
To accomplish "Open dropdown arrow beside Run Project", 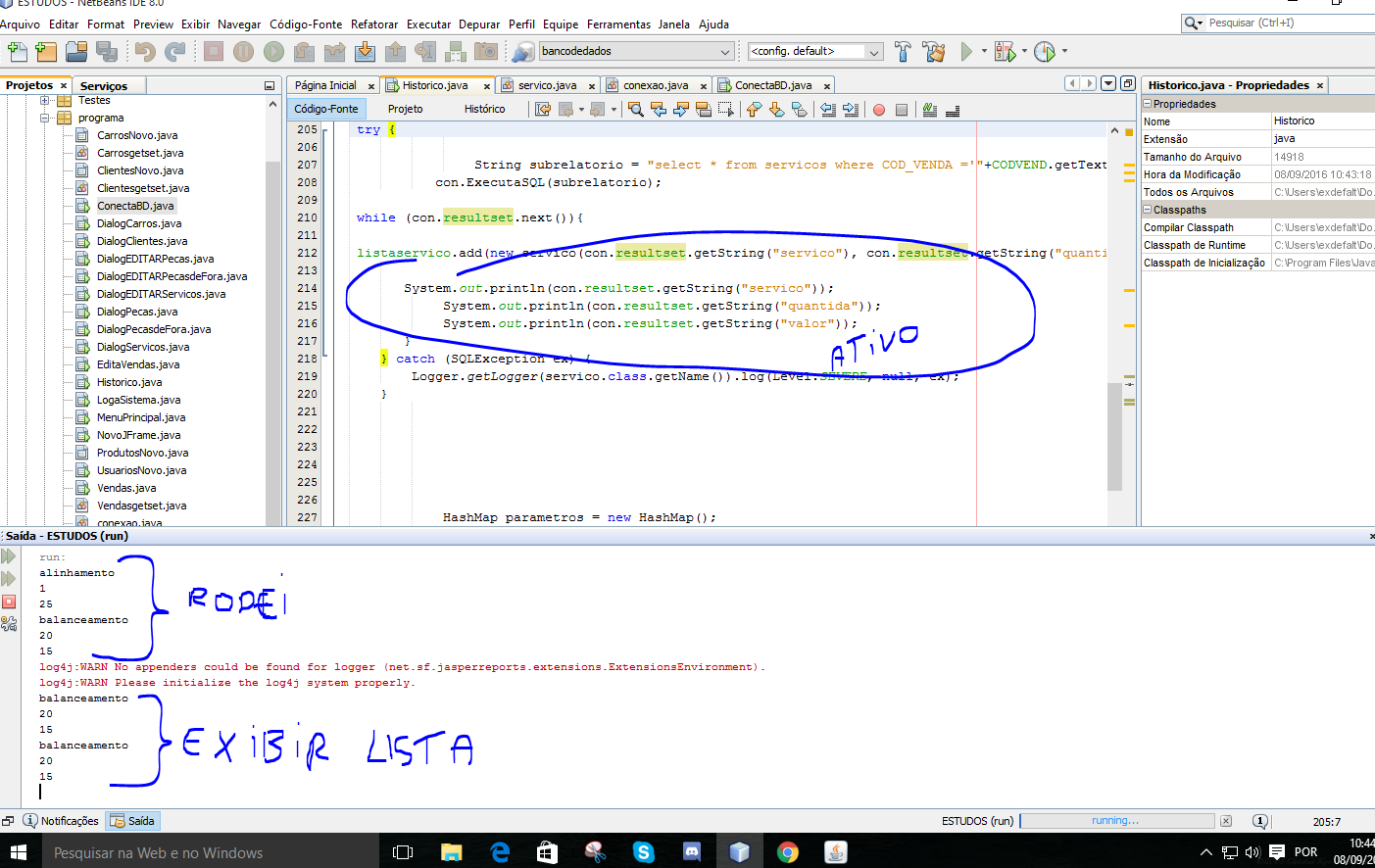I will [x=984, y=51].
